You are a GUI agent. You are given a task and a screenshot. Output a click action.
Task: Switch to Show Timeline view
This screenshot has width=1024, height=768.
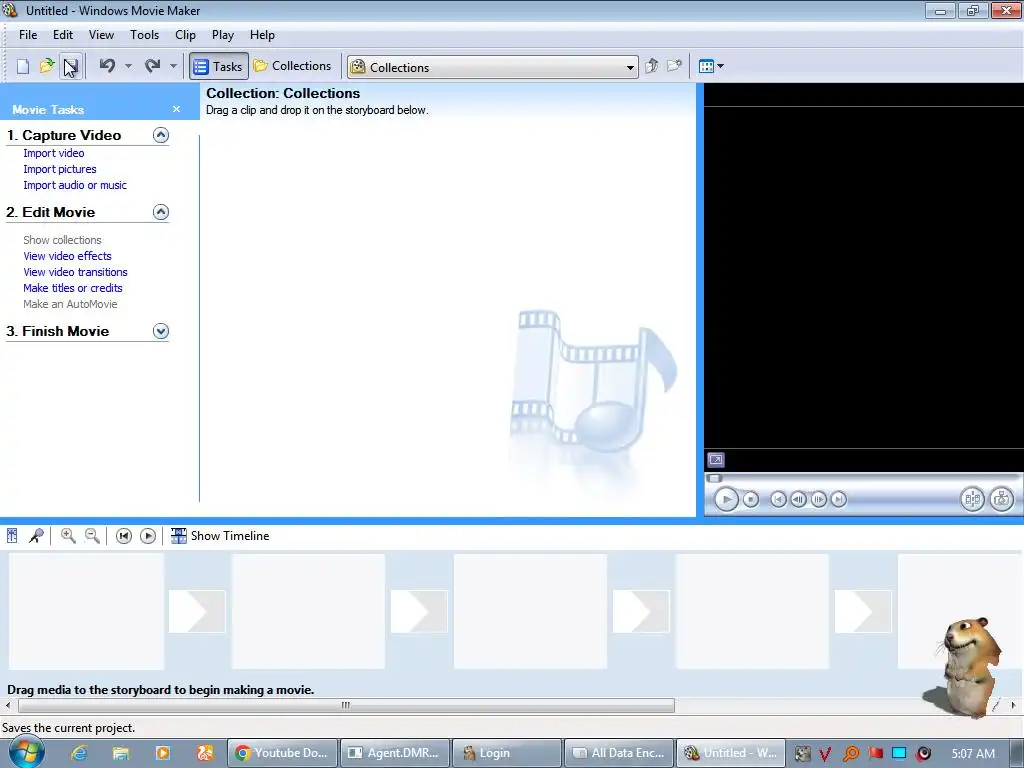(x=220, y=536)
